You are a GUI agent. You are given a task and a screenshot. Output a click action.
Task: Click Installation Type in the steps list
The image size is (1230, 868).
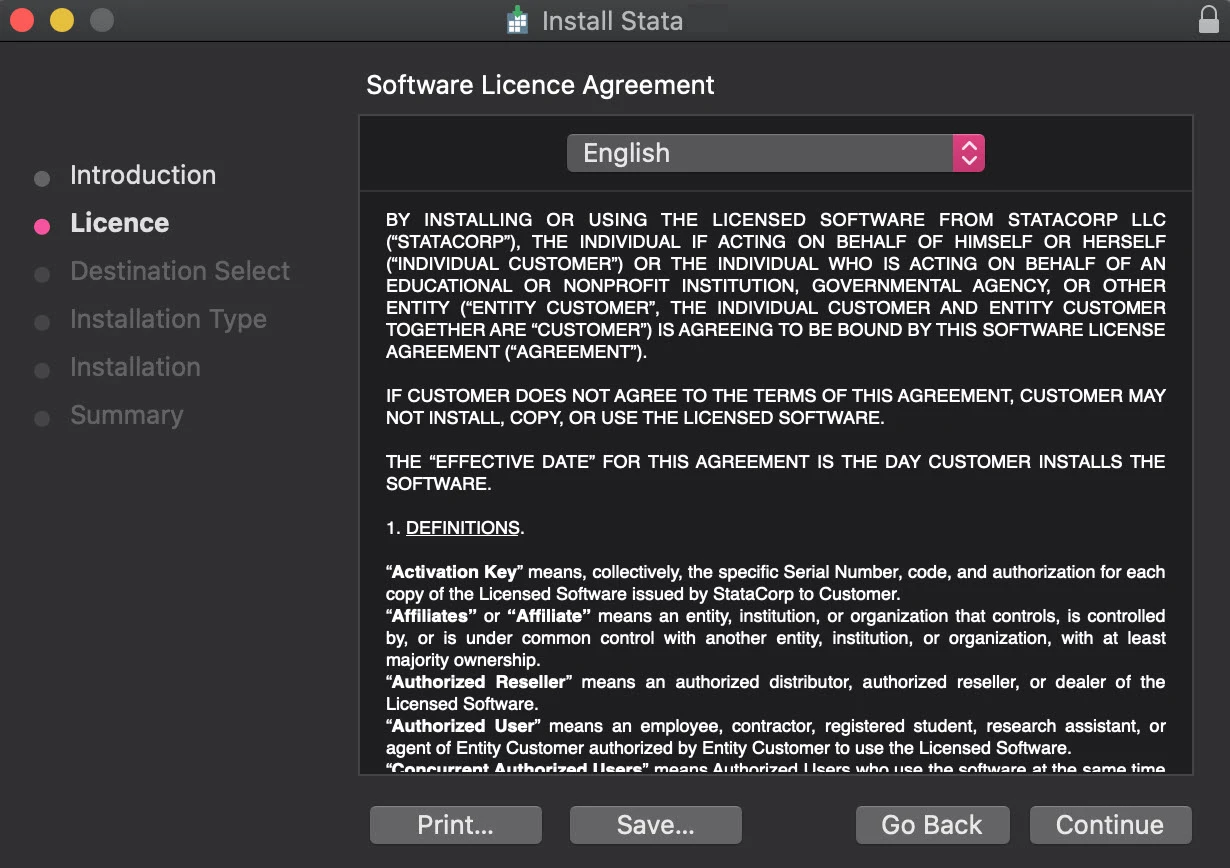click(x=168, y=319)
